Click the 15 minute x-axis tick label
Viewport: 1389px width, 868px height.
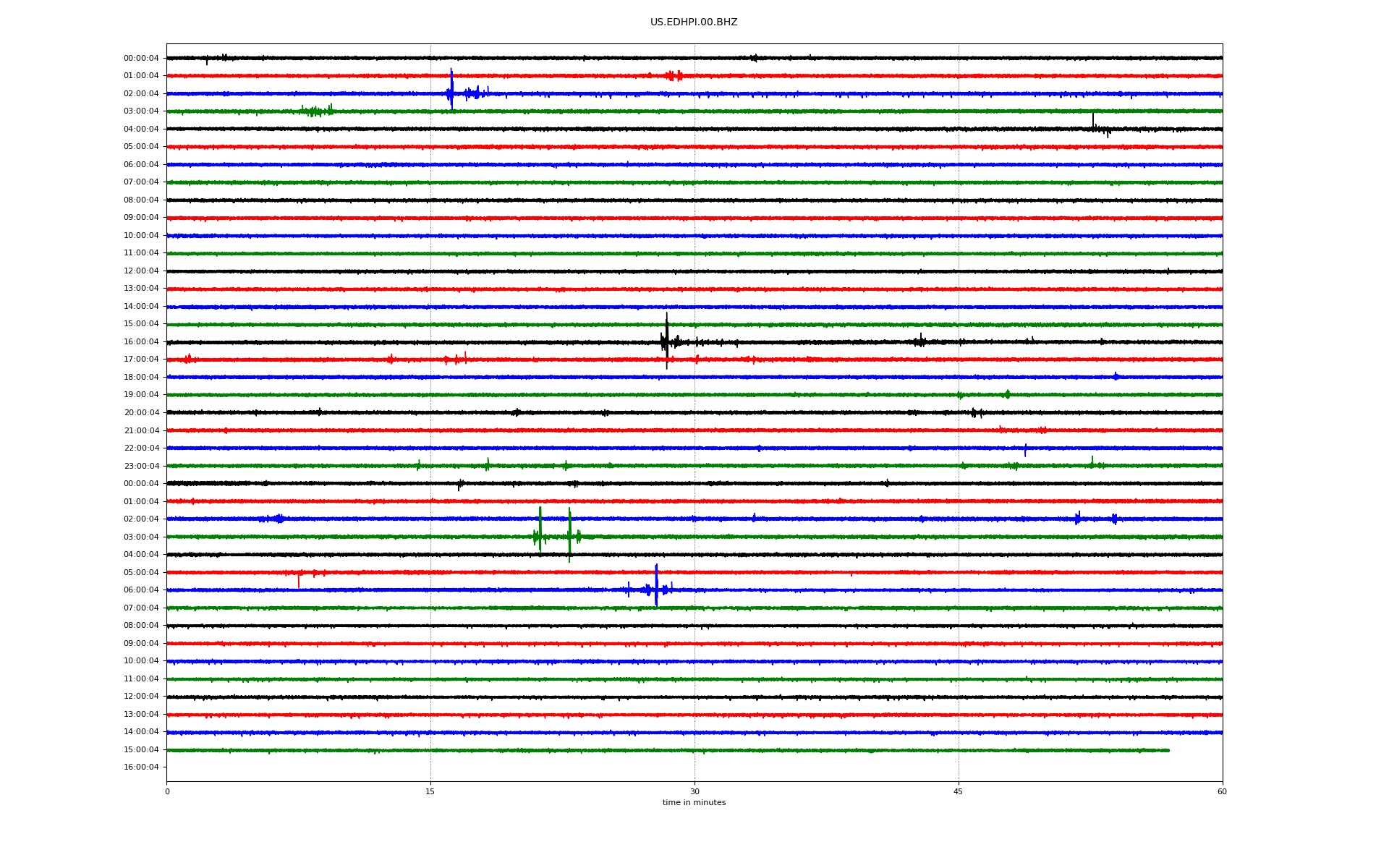click(430, 791)
